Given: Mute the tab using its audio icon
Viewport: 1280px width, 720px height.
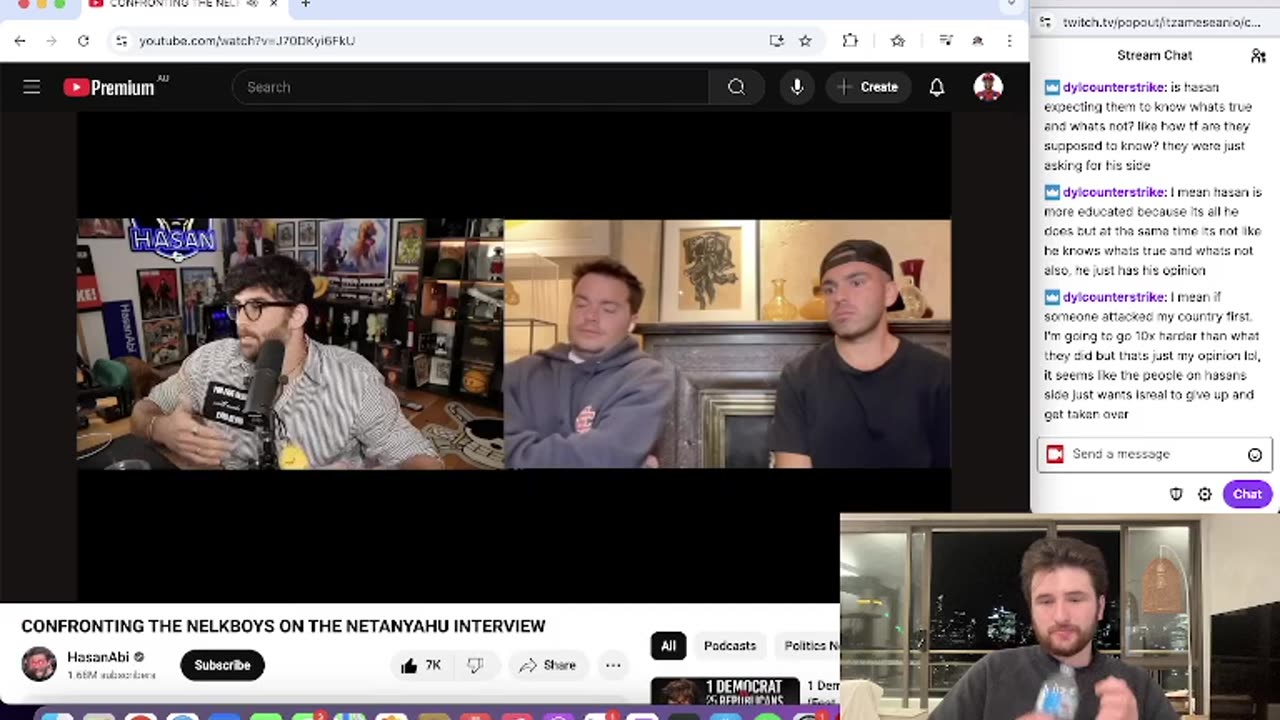Looking at the screenshot, I should pos(252,4).
